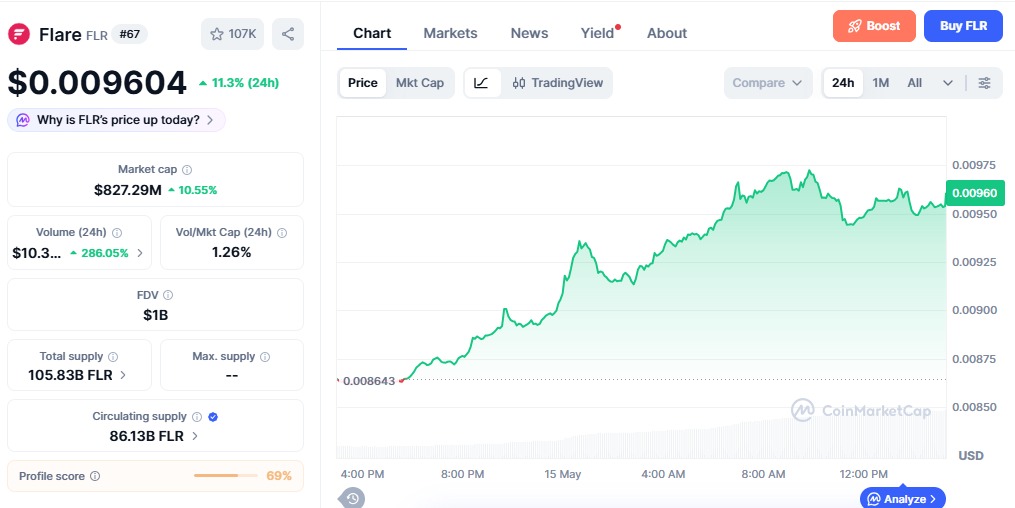Open FDV info icon
The image size is (1015, 508).
168,295
